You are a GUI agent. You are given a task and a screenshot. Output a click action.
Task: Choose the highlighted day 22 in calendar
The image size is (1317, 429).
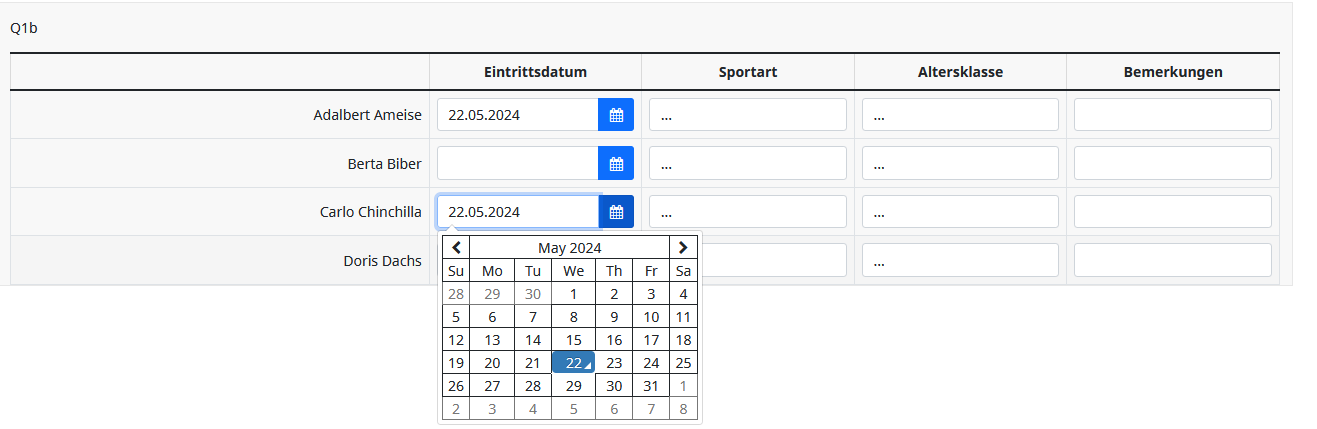573,363
